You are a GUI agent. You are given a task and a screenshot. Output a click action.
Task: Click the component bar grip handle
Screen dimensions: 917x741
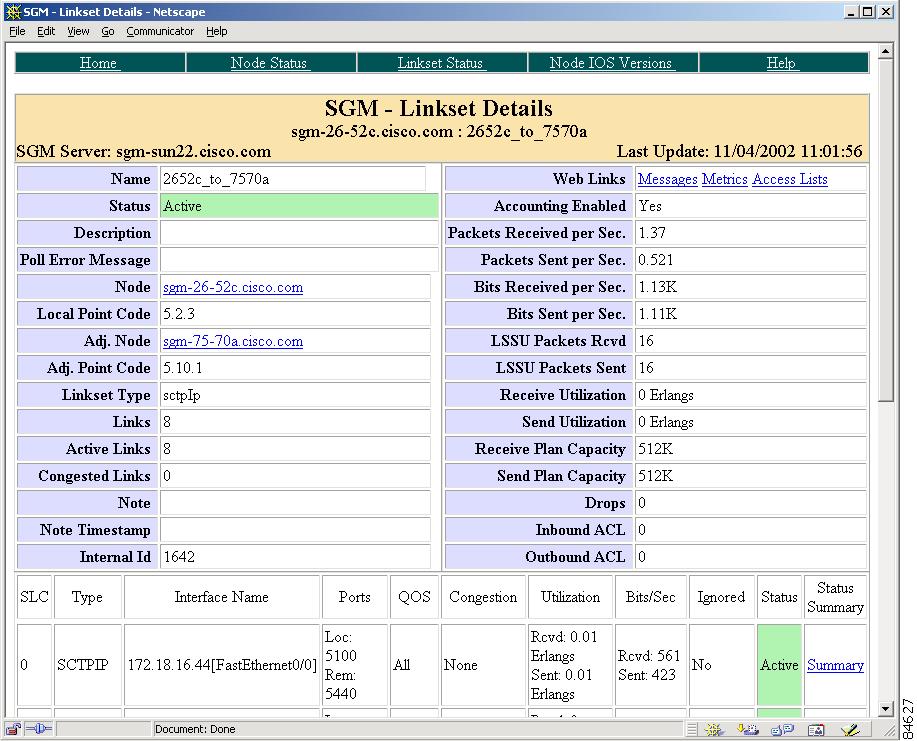point(692,729)
